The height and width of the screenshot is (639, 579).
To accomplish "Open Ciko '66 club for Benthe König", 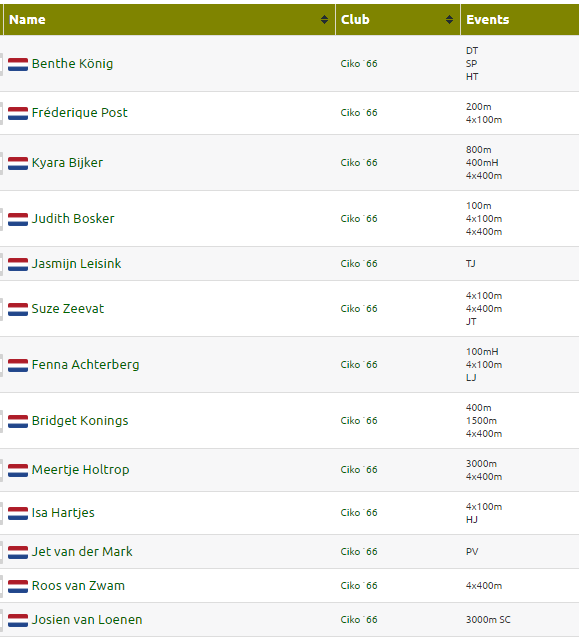I will click(359, 64).
